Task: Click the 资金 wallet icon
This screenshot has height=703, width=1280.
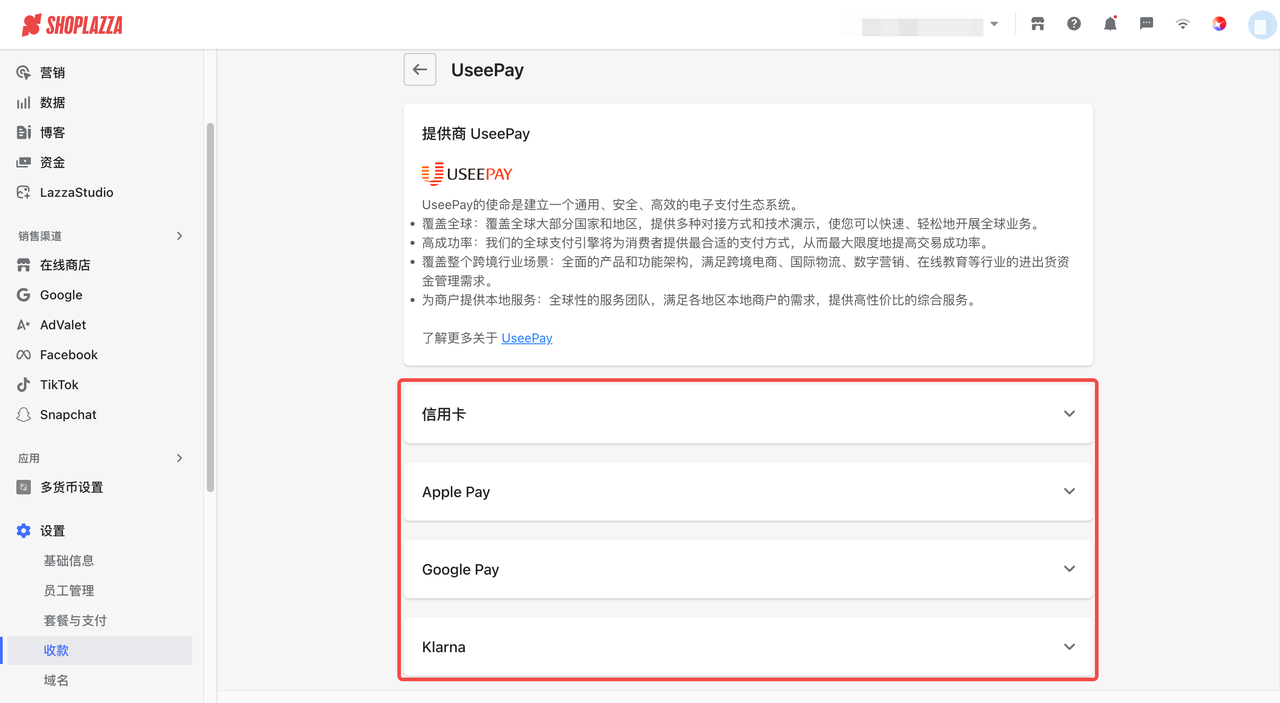Action: [24, 163]
